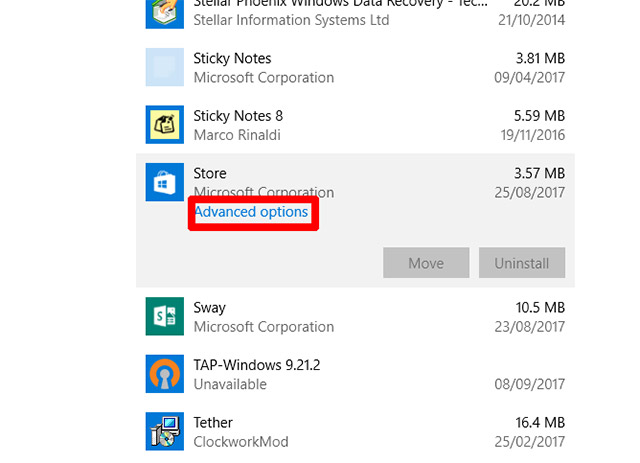Screen dimensions: 640x463
Task: Click the Uninstall button
Action: [x=522, y=263]
